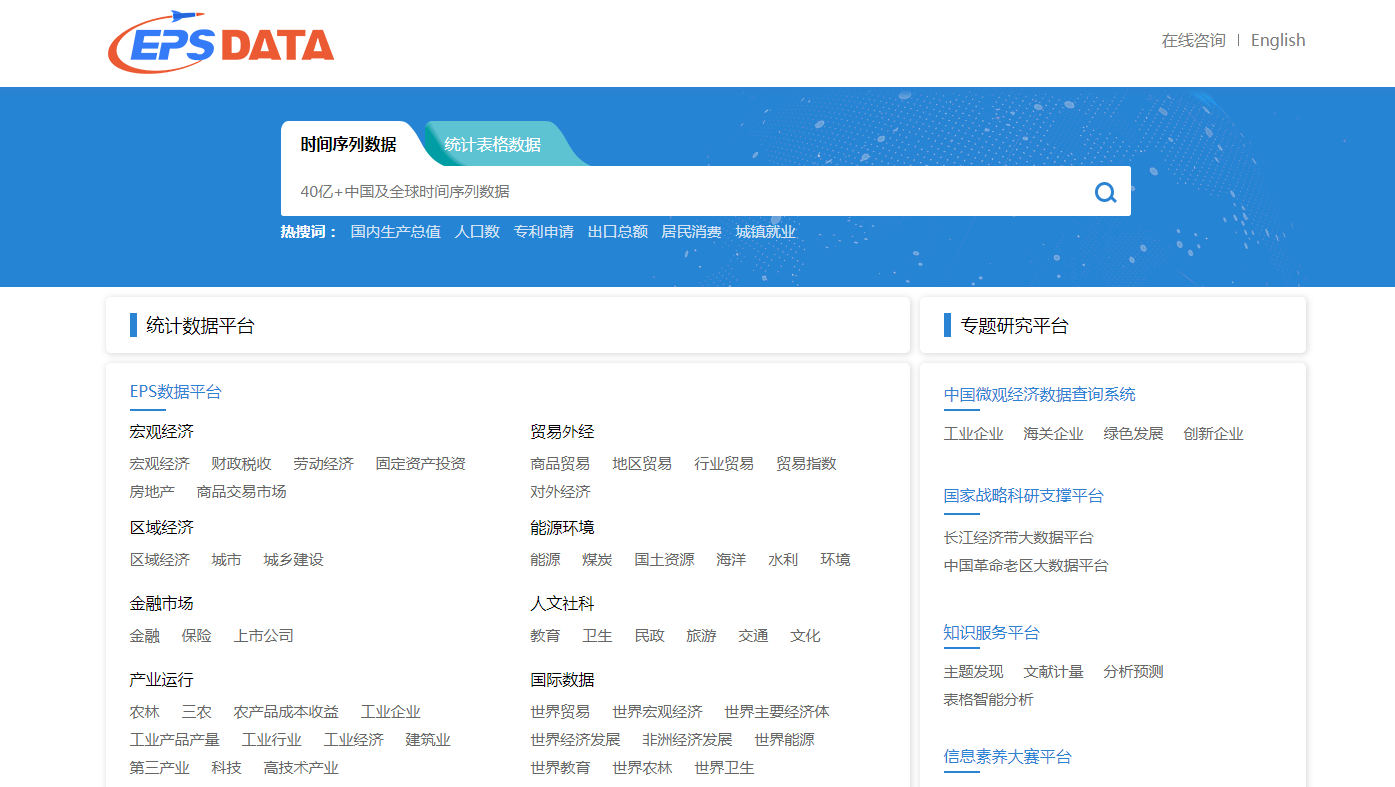Image resolution: width=1395 pixels, height=787 pixels.
Task: Click hot search term 专利申请
Action: [543, 232]
